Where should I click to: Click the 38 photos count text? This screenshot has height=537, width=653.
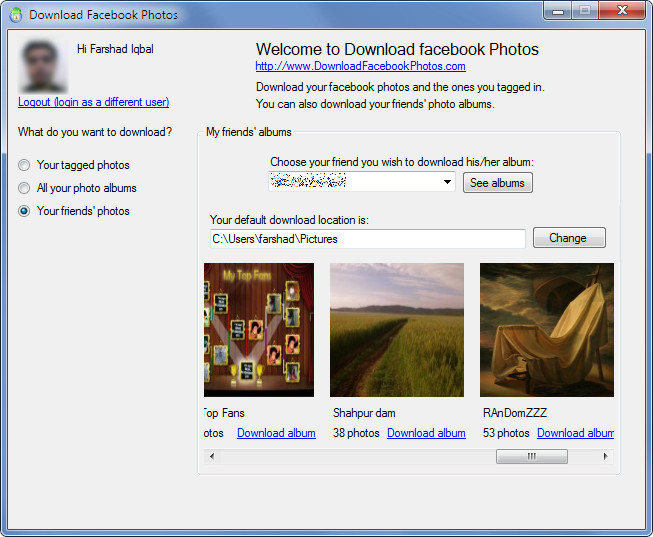click(356, 433)
